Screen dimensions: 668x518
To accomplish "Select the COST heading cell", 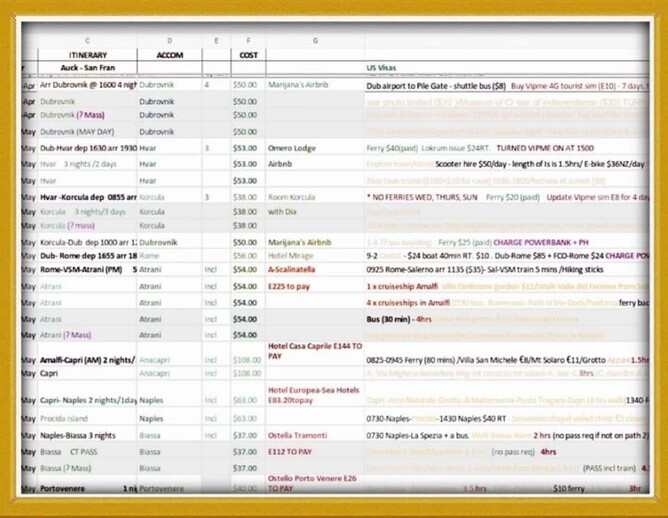I will pyautogui.click(x=247, y=54).
